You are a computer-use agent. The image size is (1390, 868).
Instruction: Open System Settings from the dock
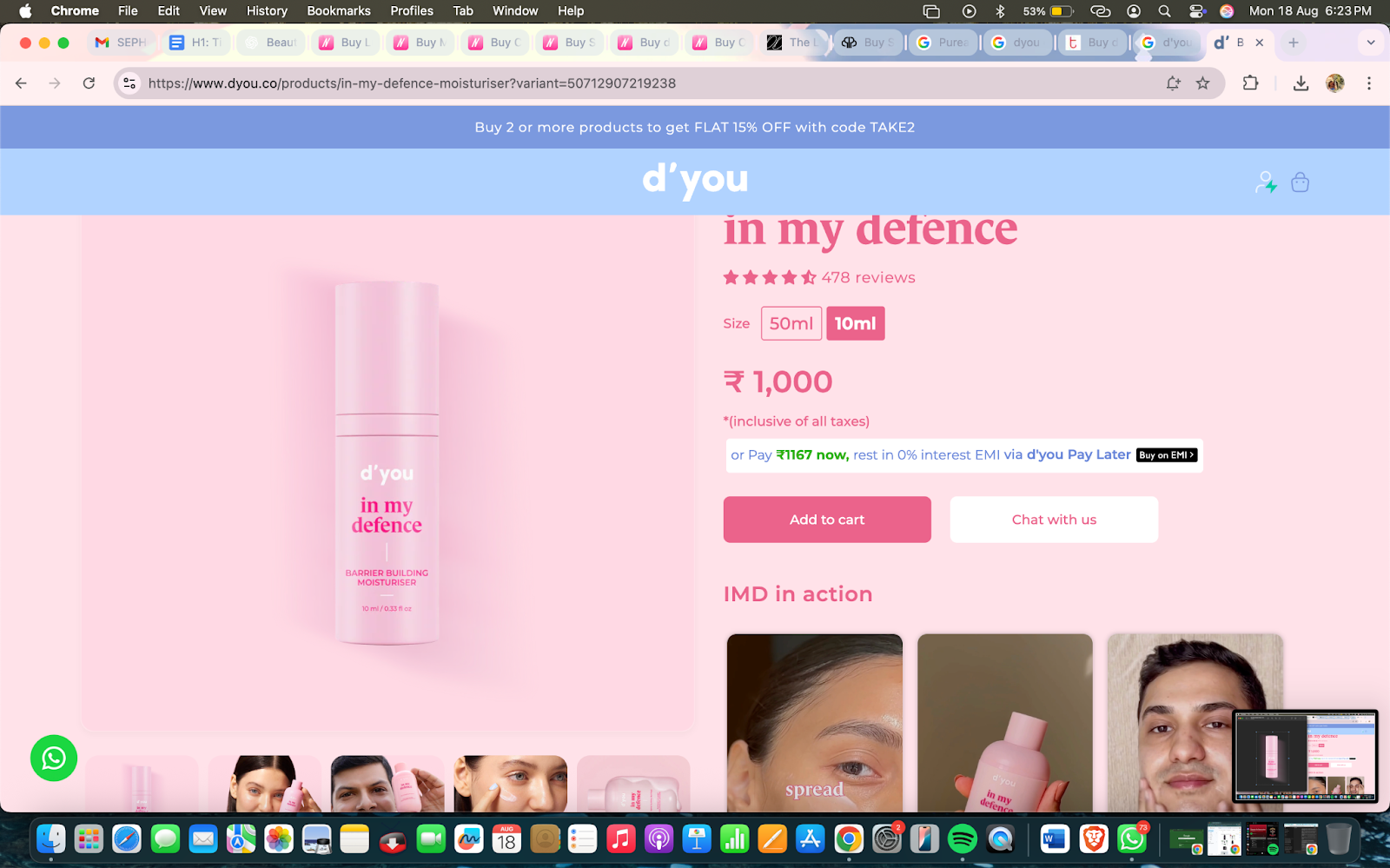[x=886, y=838]
